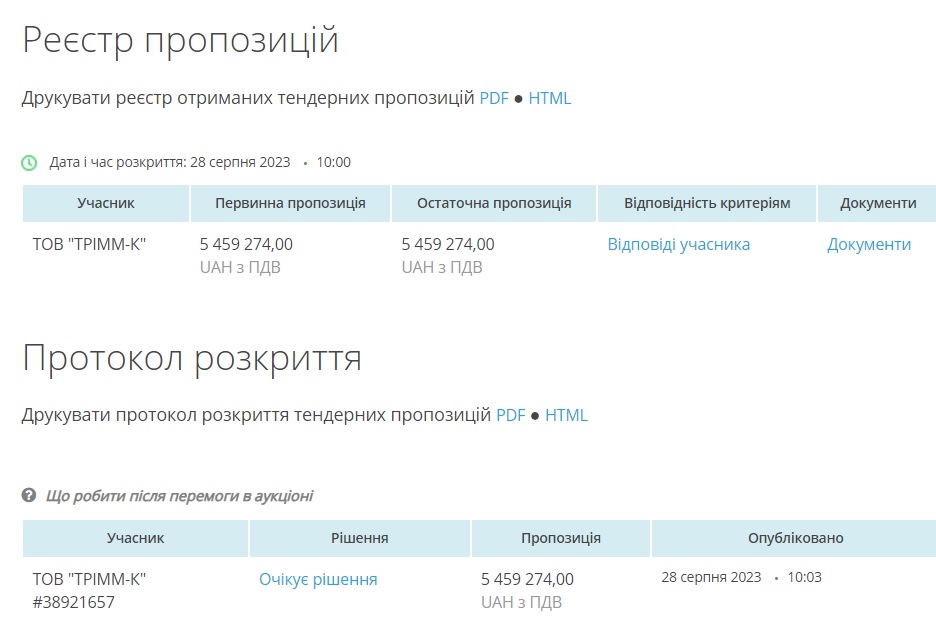Click 'Учасник' header in proposals register
Image resolution: width=936 pixels, height=631 pixels.
[x=106, y=204]
